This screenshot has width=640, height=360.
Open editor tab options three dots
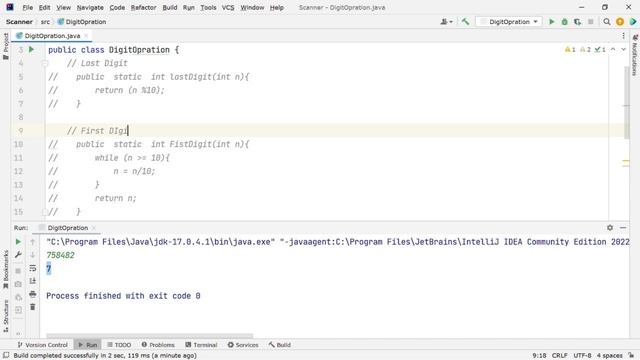[x=623, y=36]
